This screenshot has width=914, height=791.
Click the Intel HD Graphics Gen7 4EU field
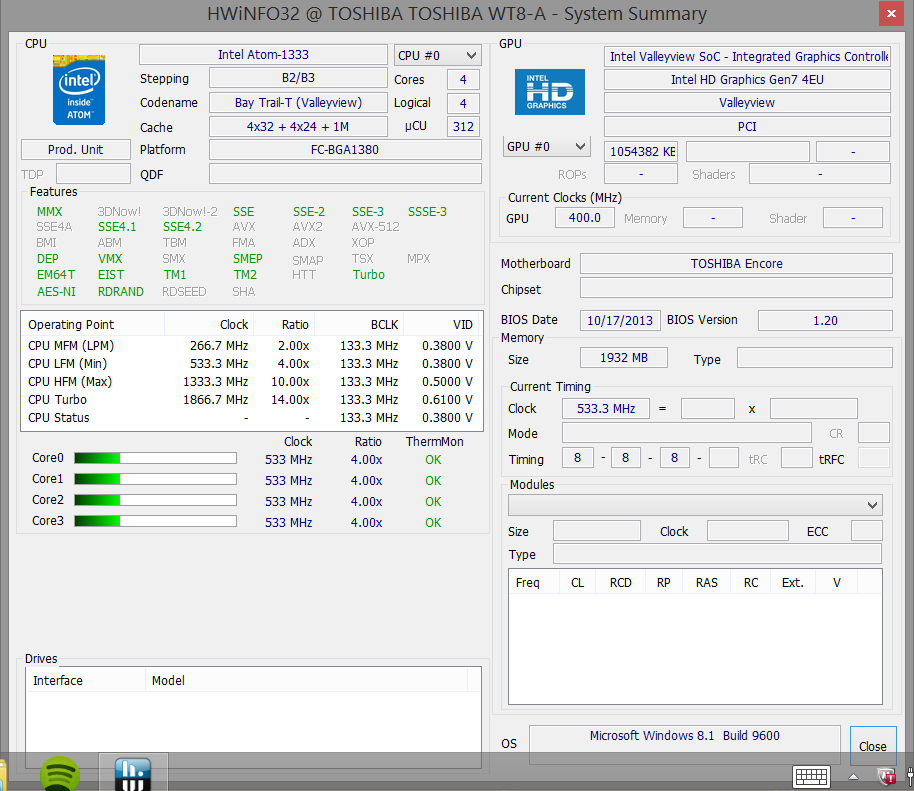[747, 80]
